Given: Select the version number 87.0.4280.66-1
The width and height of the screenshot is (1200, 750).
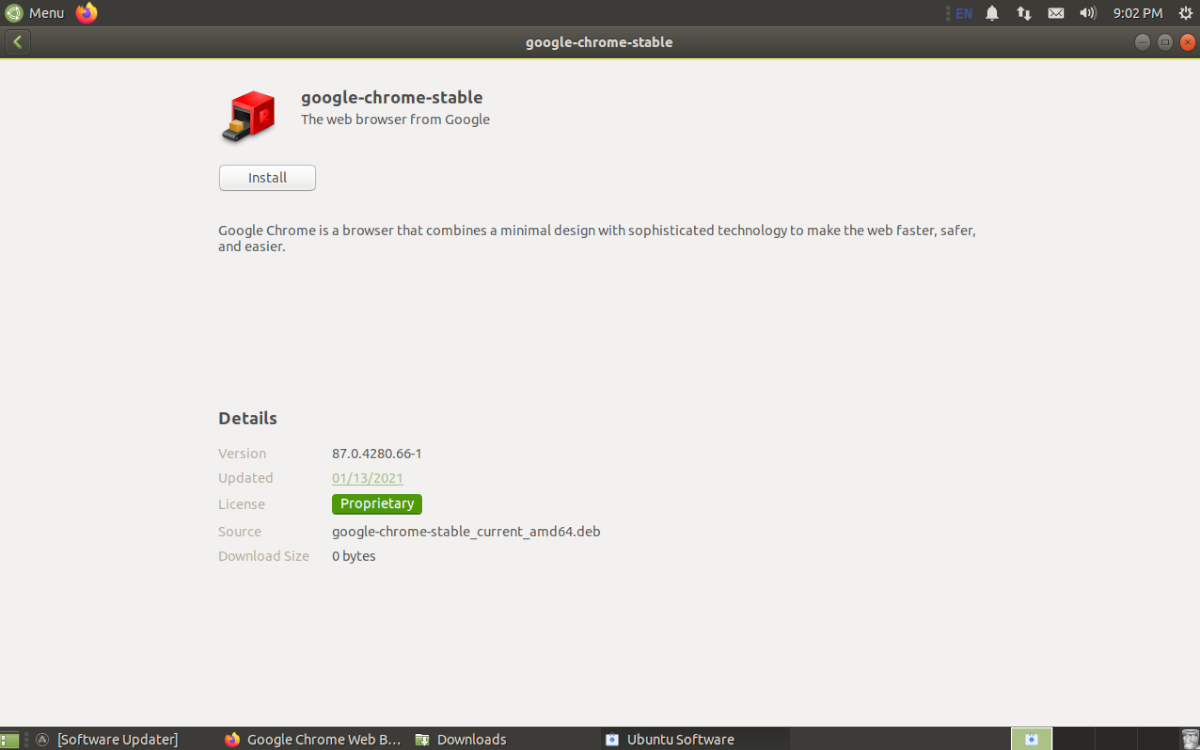Looking at the screenshot, I should pyautogui.click(x=377, y=453).
